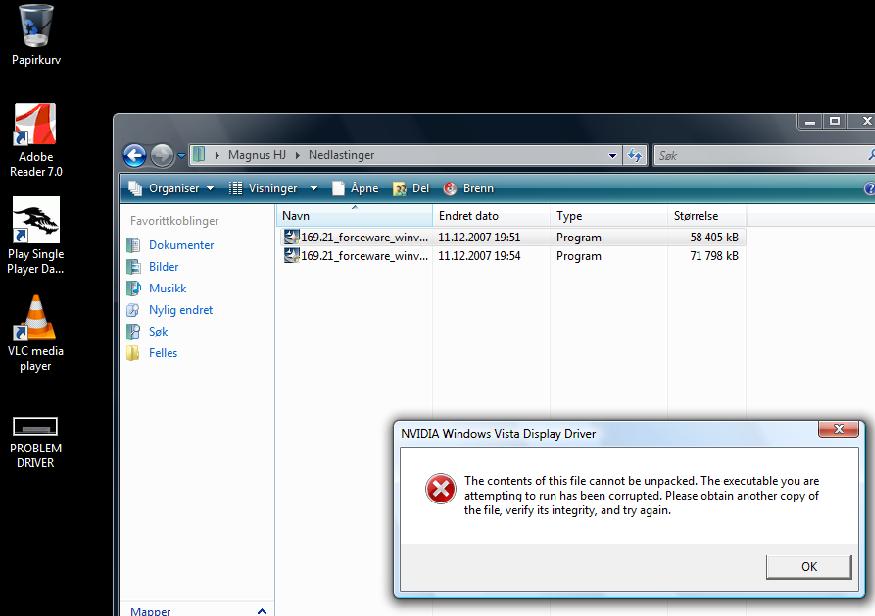
Task: Open the Søk favorite link in sidebar
Action: 158,331
